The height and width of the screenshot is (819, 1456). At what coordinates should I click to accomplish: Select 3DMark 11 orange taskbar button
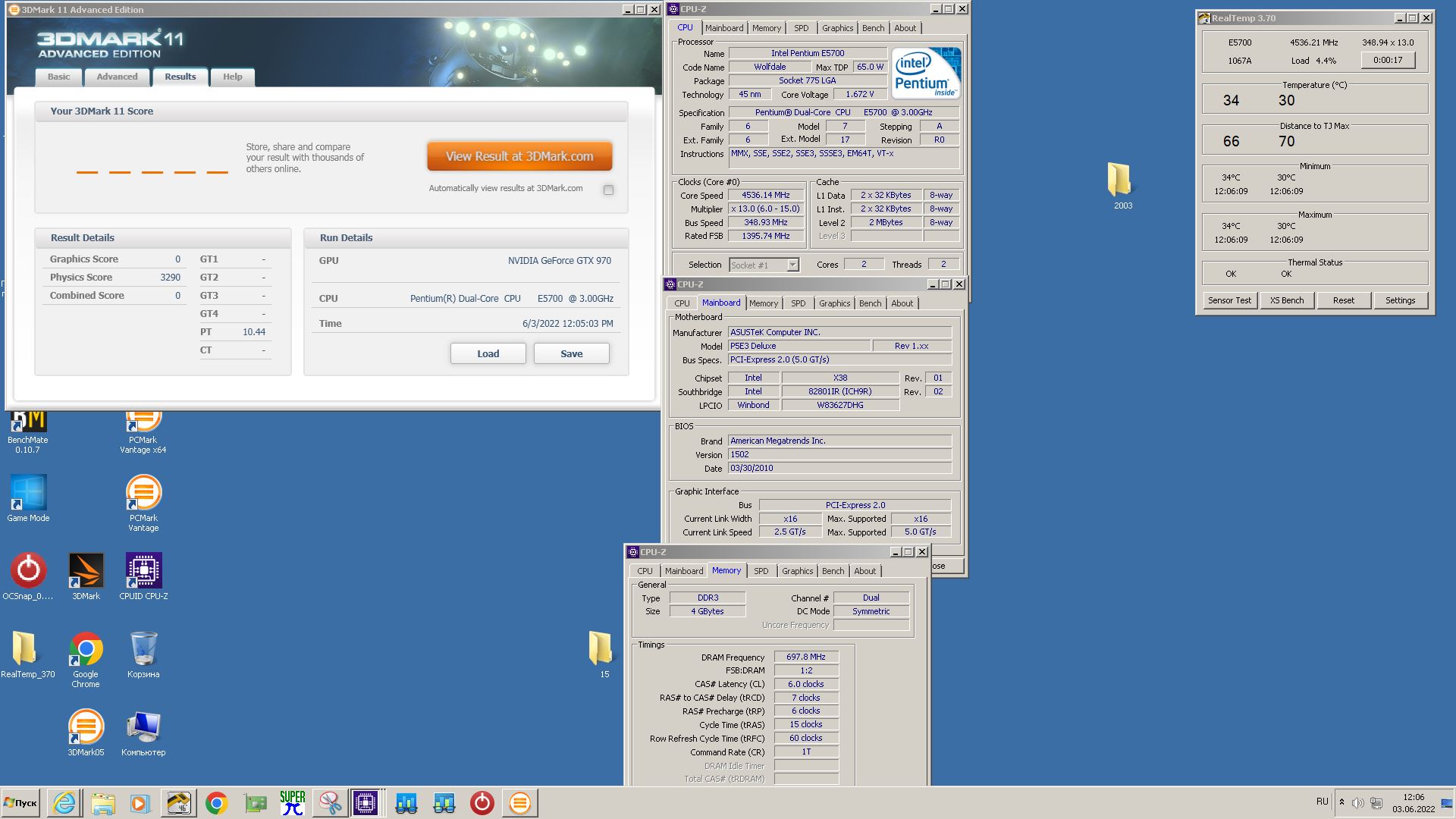[x=519, y=803]
